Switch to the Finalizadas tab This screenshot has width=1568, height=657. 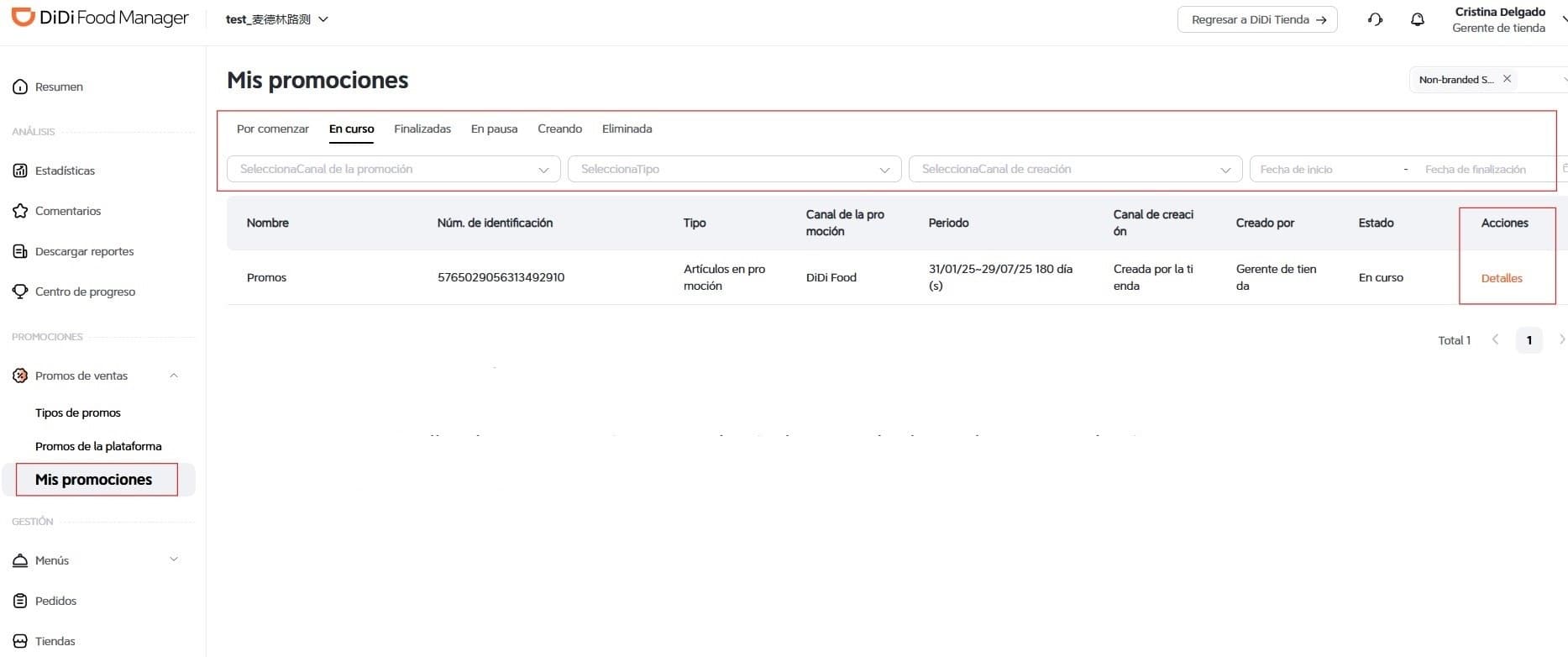click(x=422, y=129)
